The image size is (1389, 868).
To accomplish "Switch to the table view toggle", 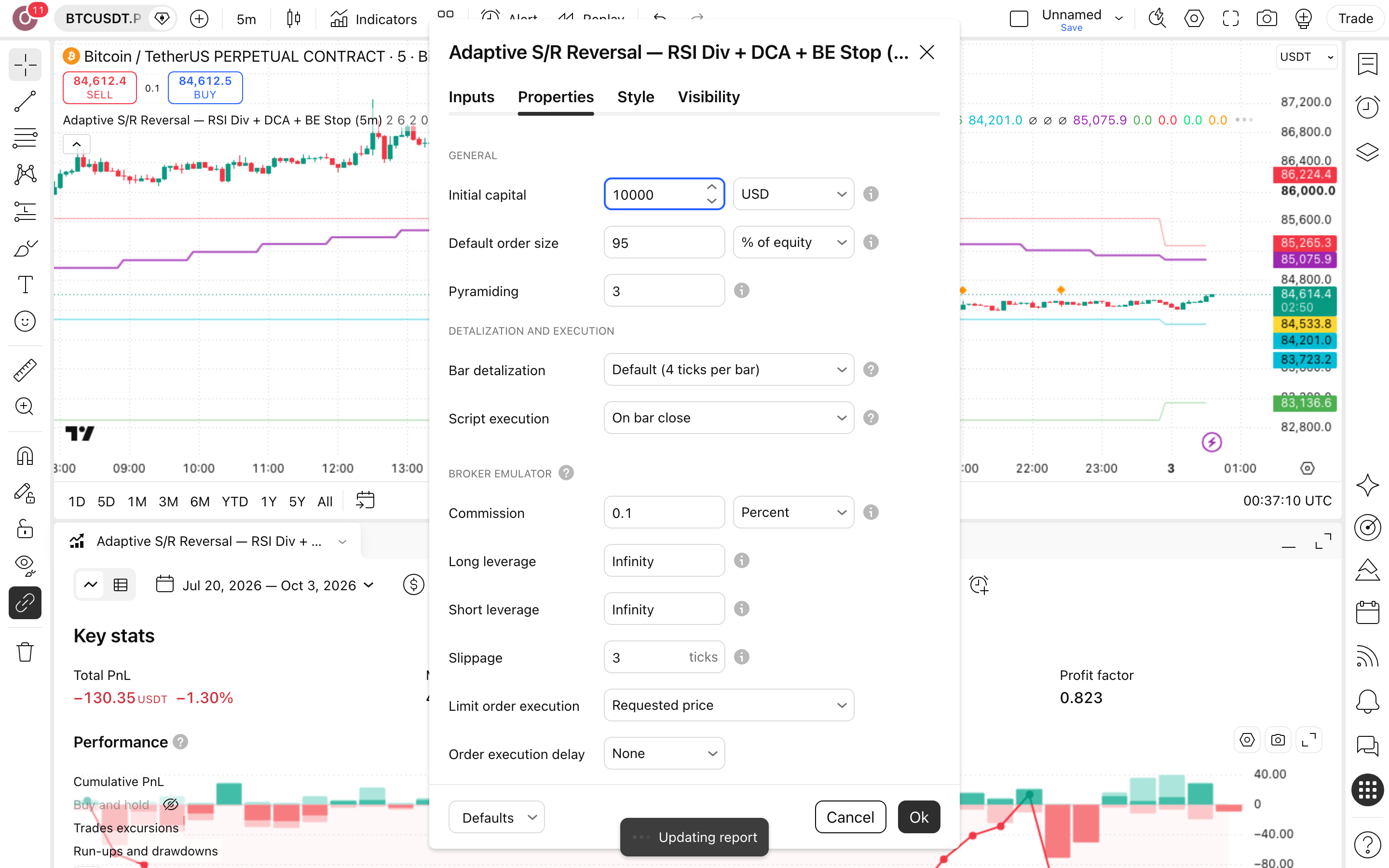I will click(x=121, y=585).
